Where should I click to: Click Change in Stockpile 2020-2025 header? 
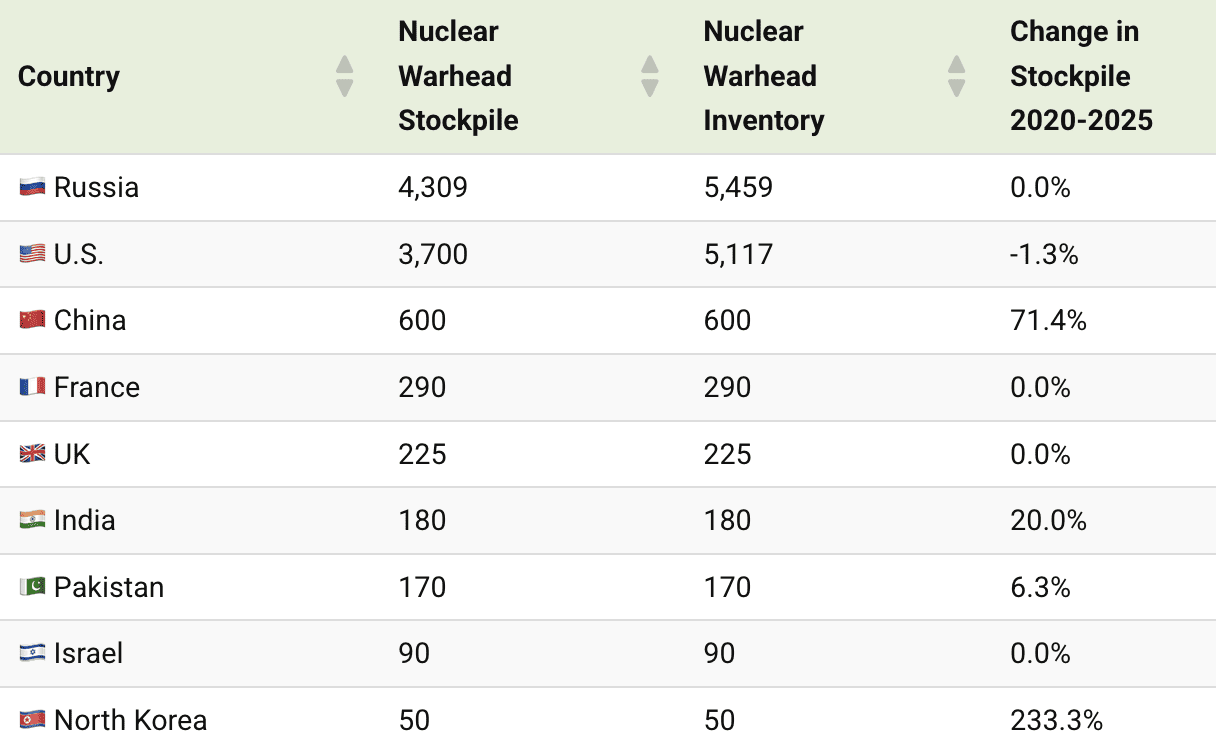point(1081,76)
